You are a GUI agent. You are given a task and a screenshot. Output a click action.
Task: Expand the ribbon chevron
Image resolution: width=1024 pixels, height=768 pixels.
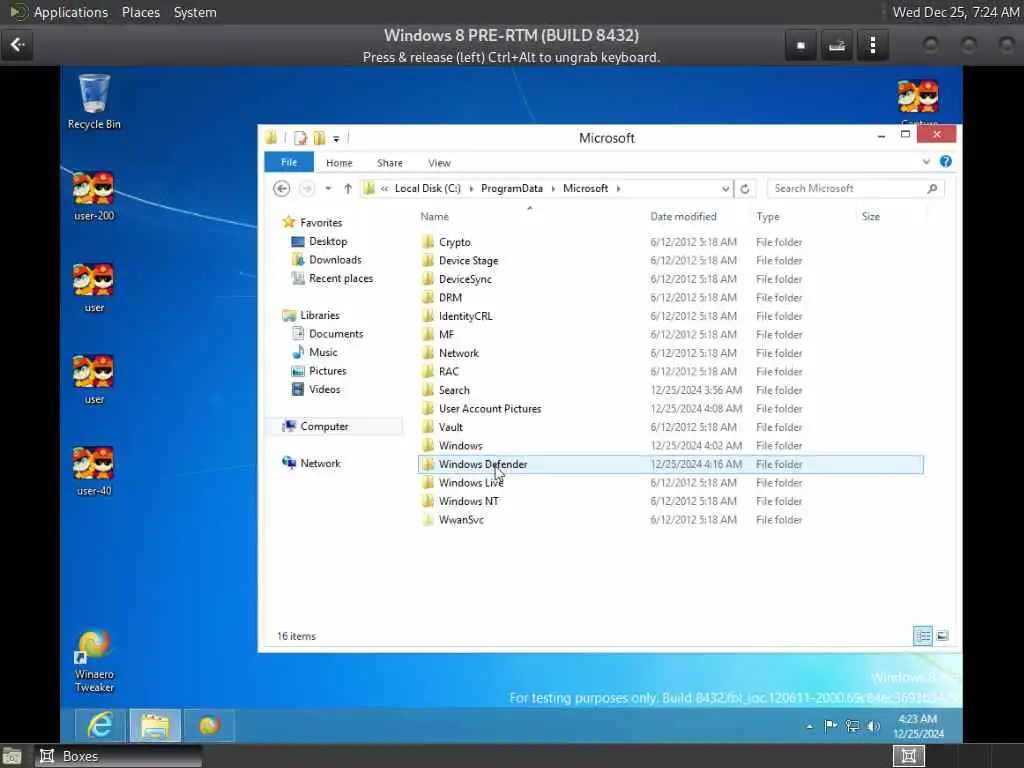coord(926,161)
